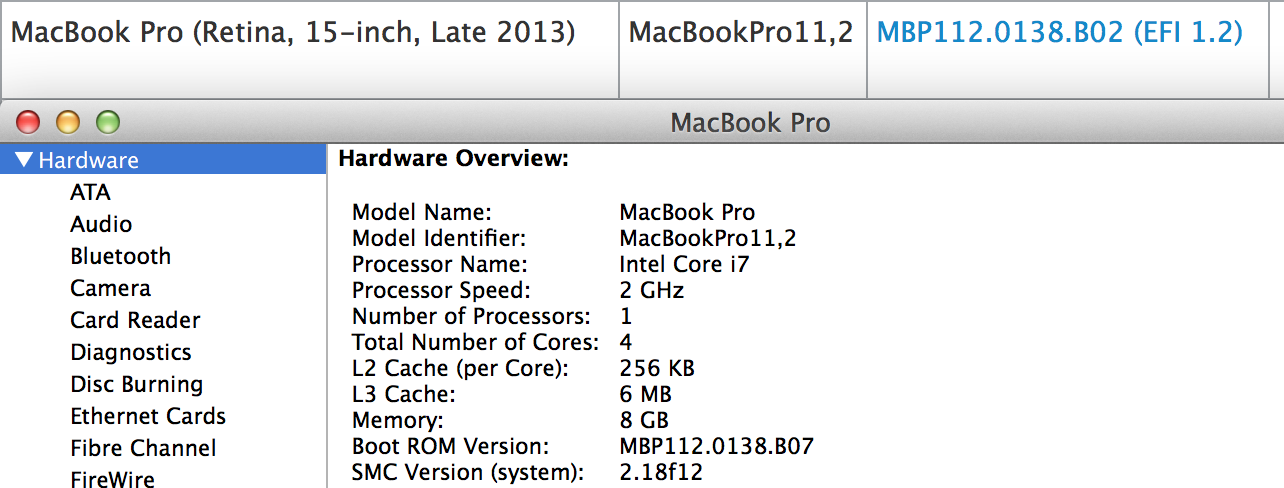Select Diagnostics in the sidebar

pyautogui.click(x=130, y=352)
